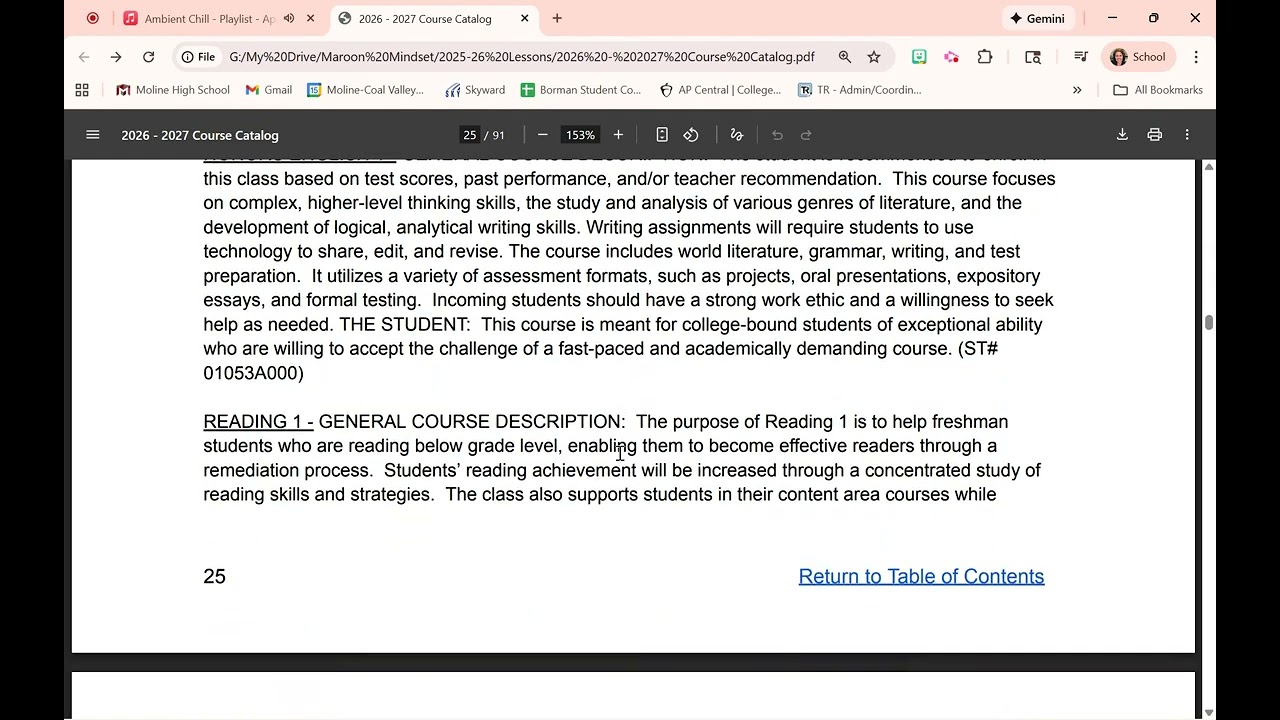This screenshot has height=720, width=1280.
Task: Close the Ambient Chill playlist tab
Action: click(x=310, y=18)
